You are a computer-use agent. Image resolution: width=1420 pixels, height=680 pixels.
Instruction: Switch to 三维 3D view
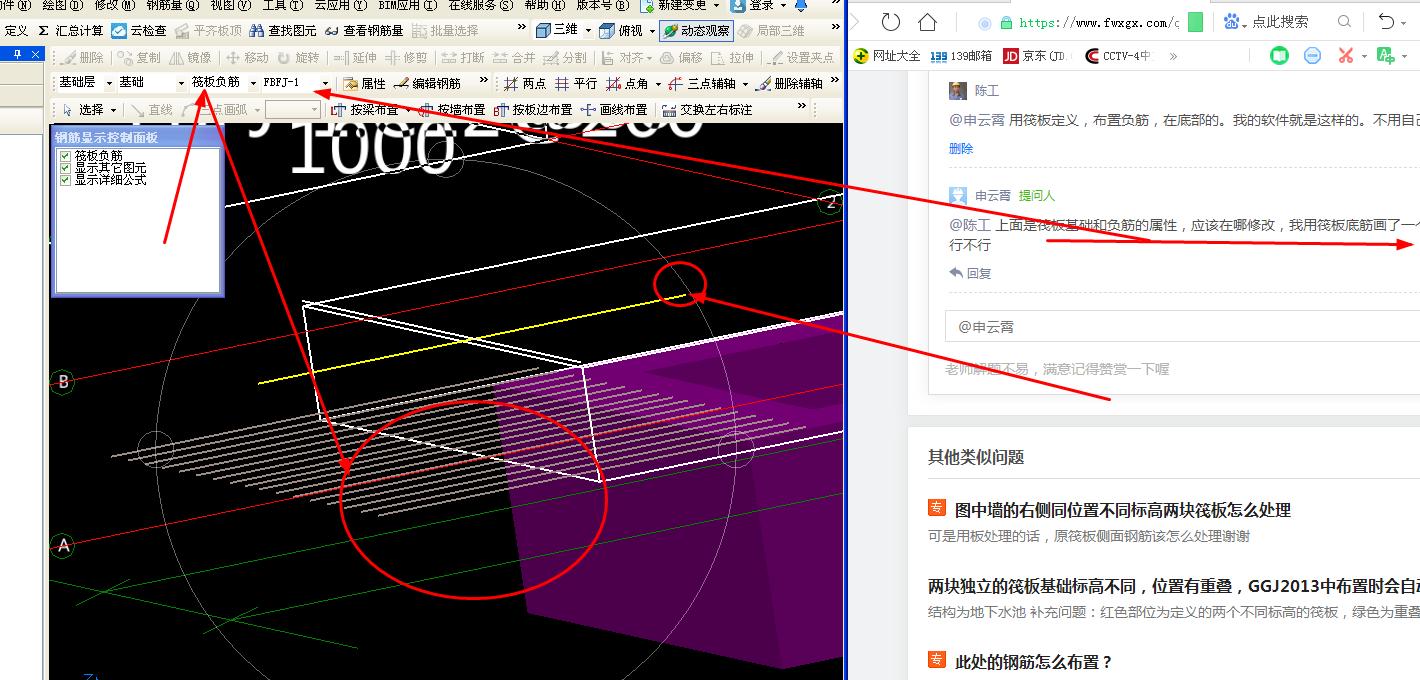[x=557, y=31]
